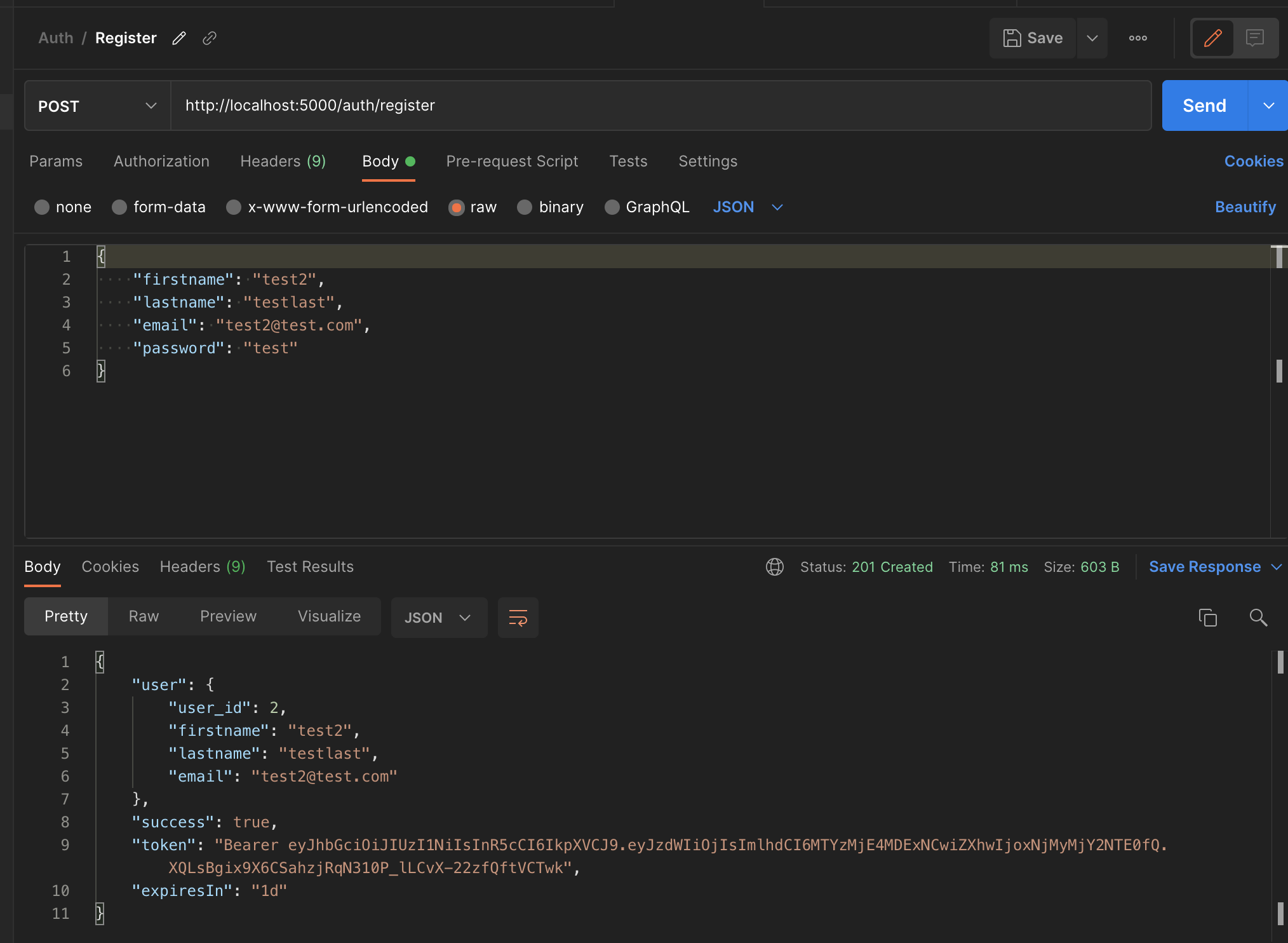This screenshot has width=1288, height=943.
Task: Expand the POST method dropdown
Action: (x=97, y=105)
